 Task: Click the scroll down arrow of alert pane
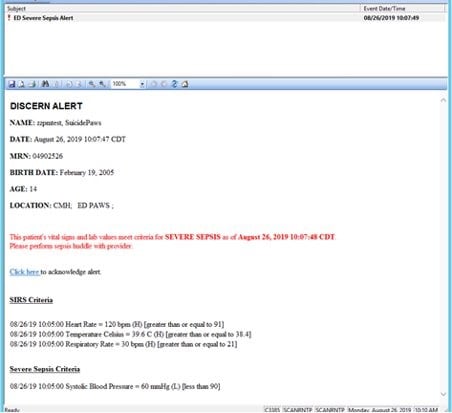pyautogui.click(x=443, y=394)
